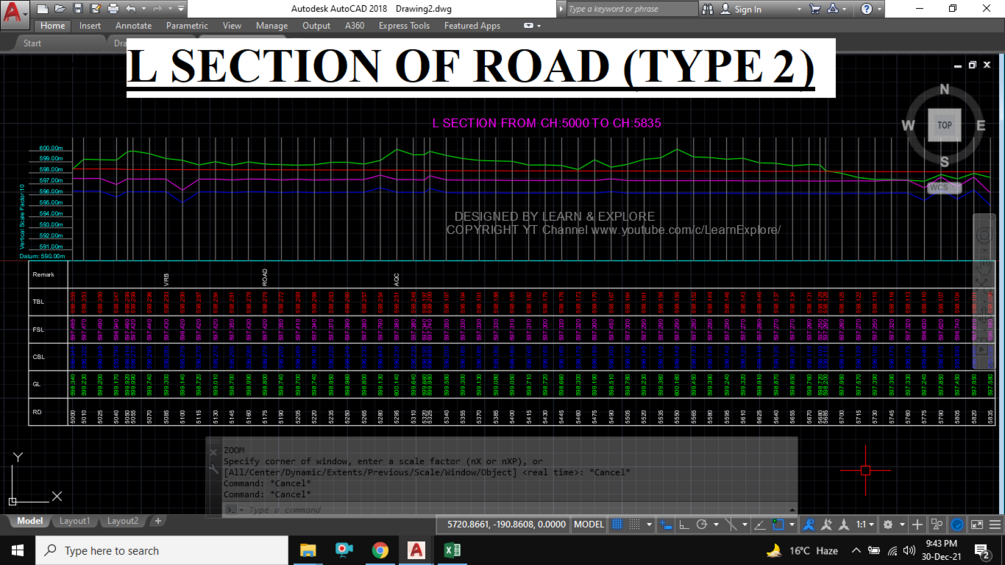Open the Autodesk App Store cart icon
Screen dimensions: 1005x565
[x=815, y=9]
